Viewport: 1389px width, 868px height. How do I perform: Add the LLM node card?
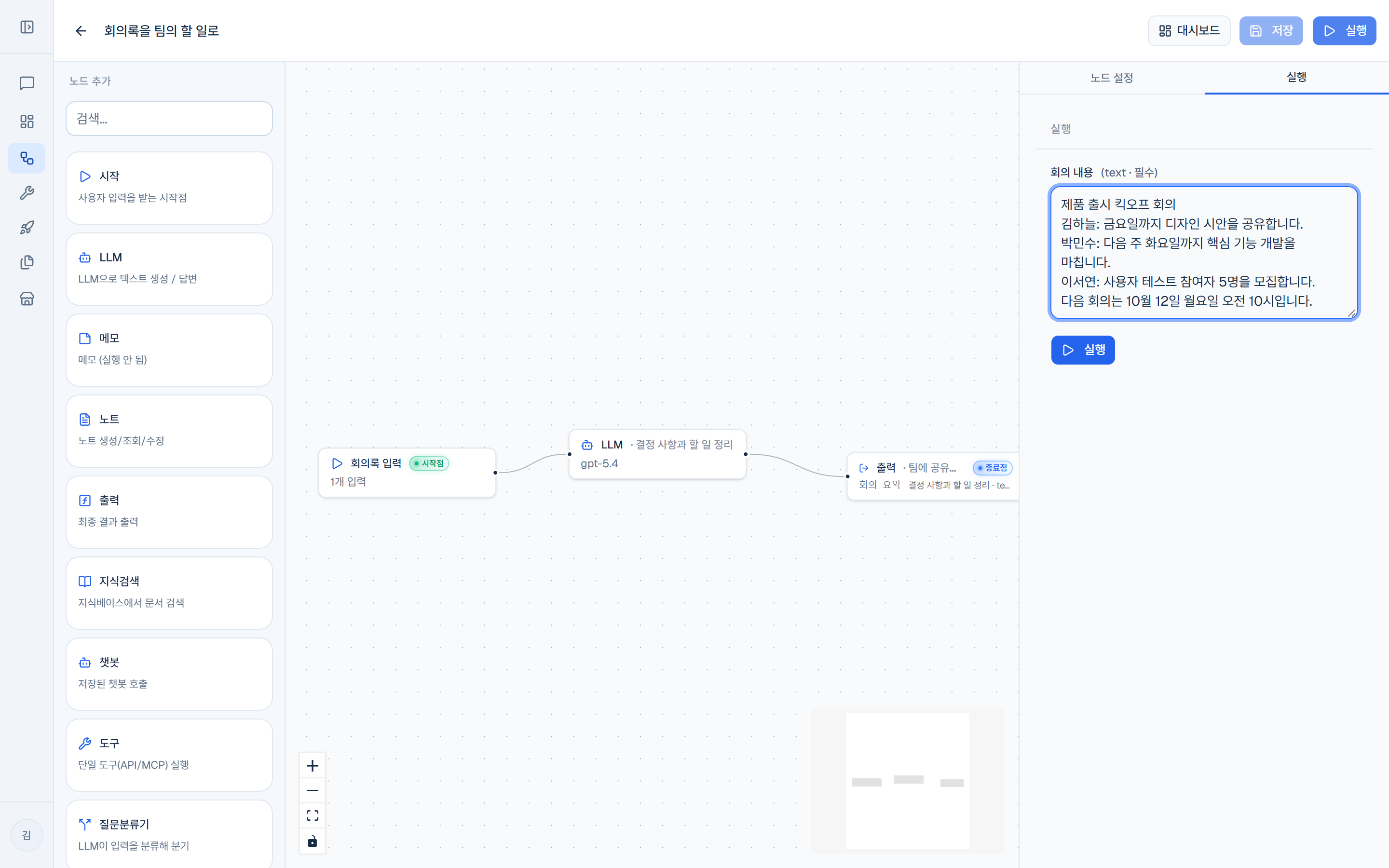coord(169,269)
